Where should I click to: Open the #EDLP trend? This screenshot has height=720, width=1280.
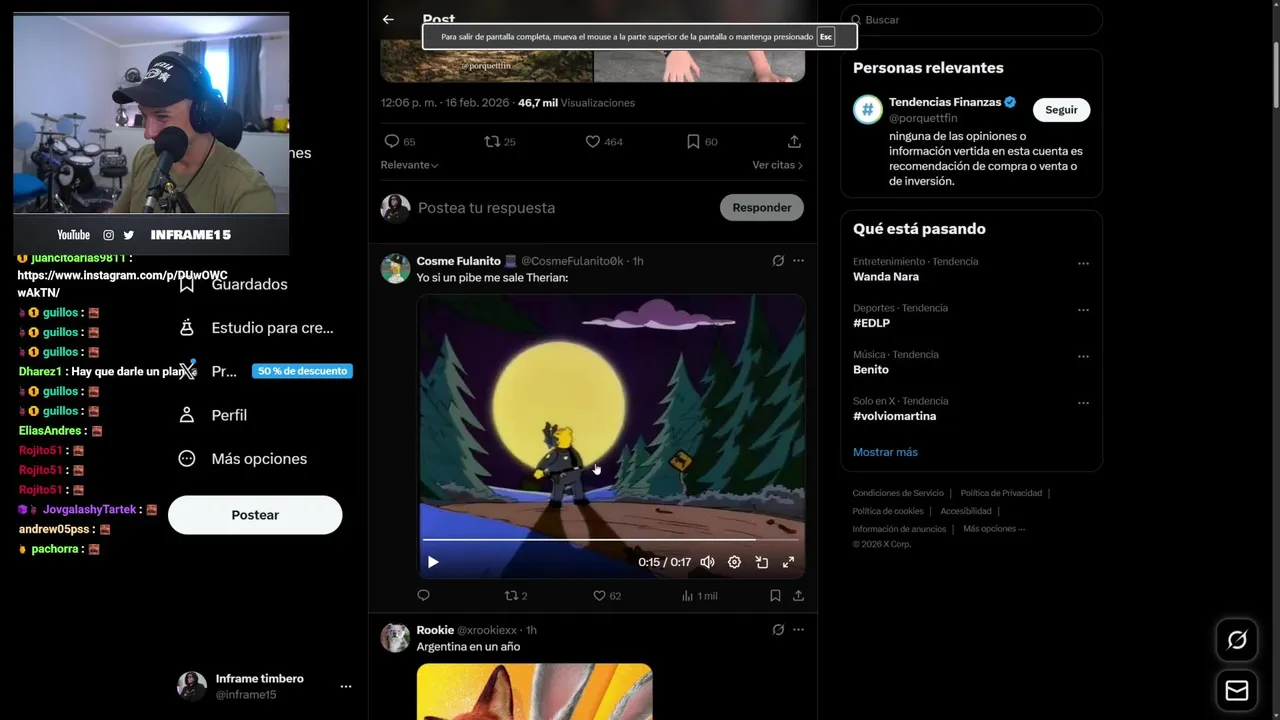tap(871, 323)
